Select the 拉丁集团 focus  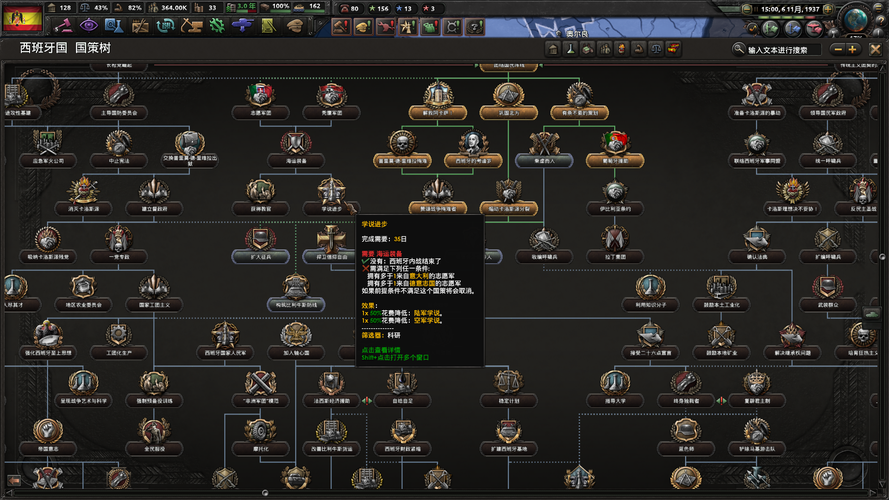tap(615, 244)
